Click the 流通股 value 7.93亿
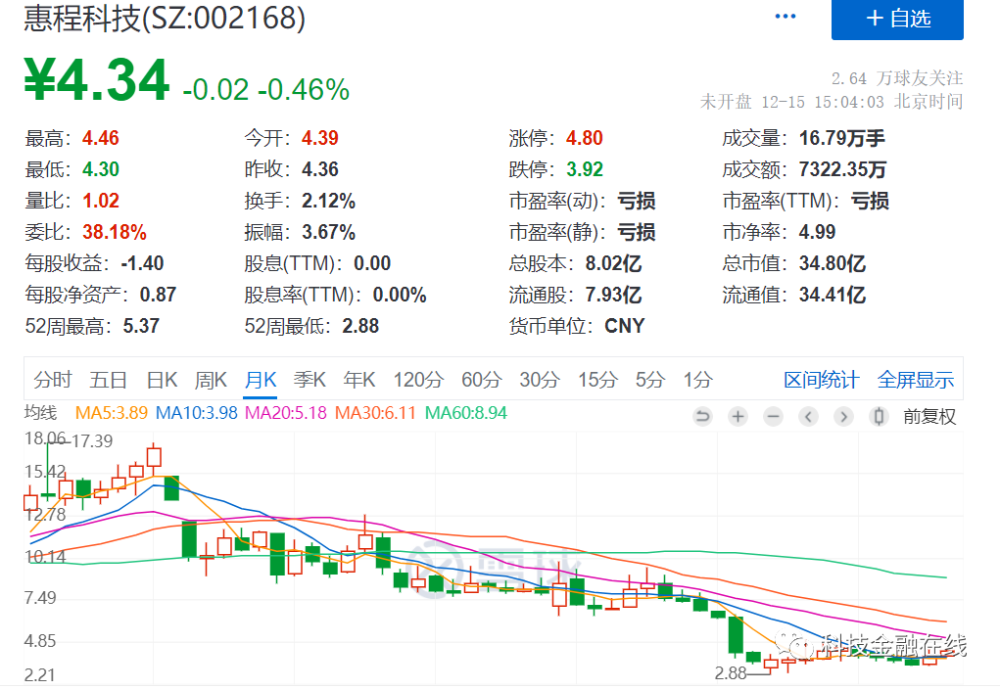 point(614,294)
